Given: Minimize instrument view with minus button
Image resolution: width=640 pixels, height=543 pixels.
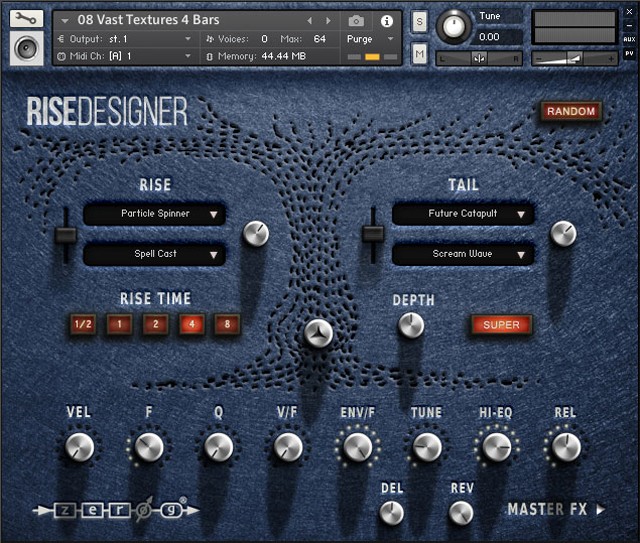Looking at the screenshot, I should pyautogui.click(x=629, y=25).
